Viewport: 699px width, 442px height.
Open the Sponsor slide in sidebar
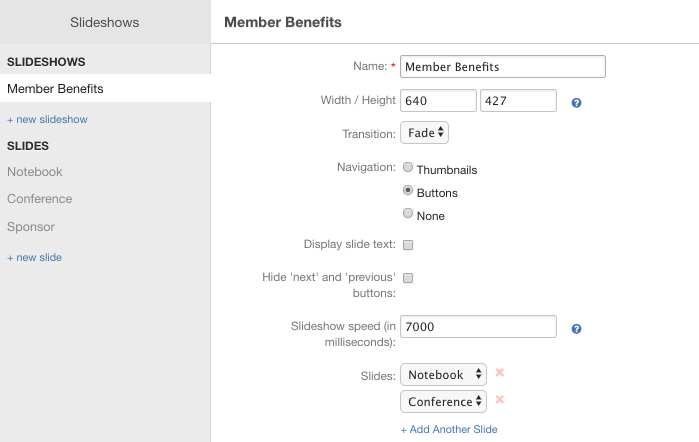coord(31,227)
